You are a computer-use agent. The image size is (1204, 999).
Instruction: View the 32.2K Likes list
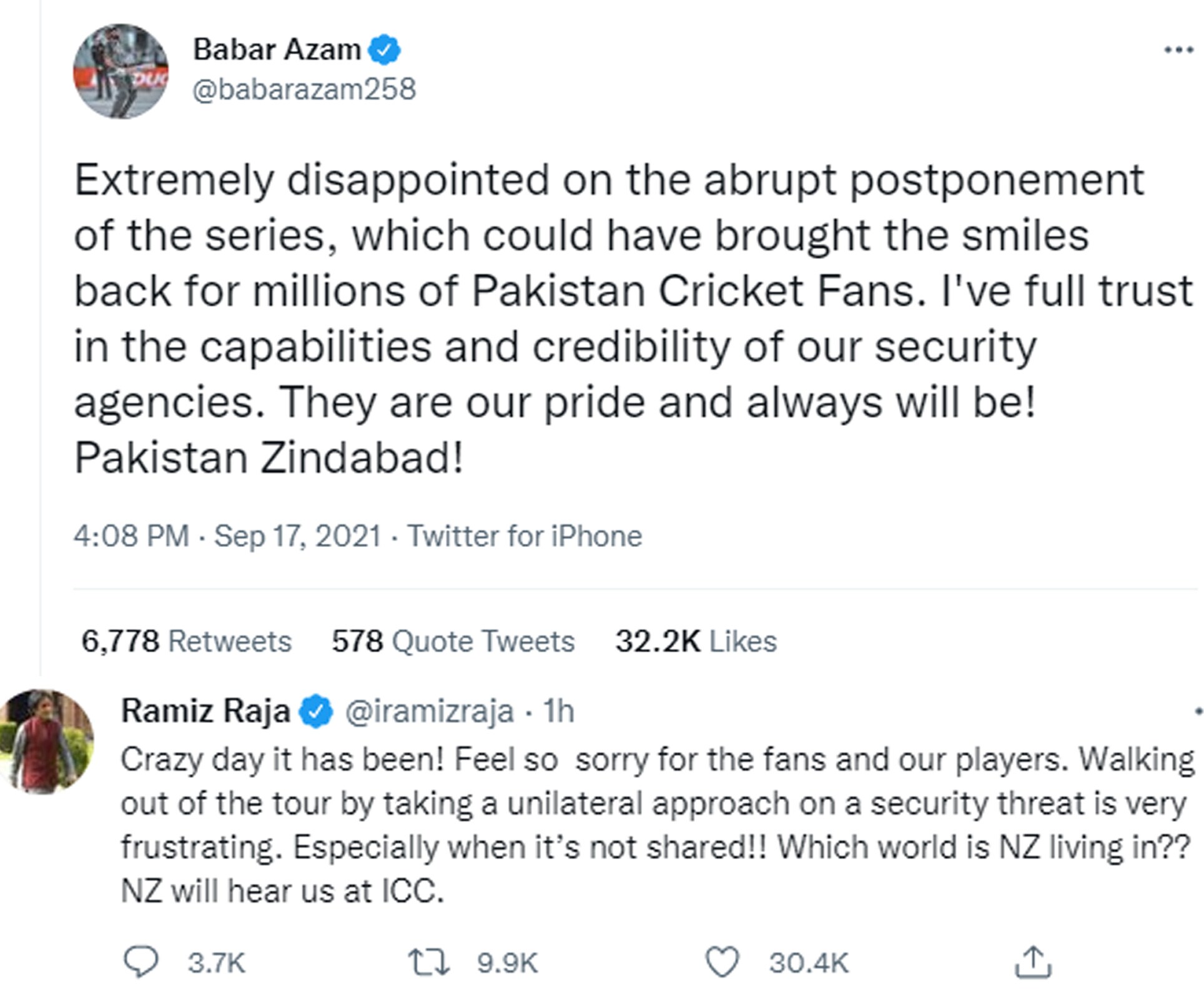(x=696, y=641)
